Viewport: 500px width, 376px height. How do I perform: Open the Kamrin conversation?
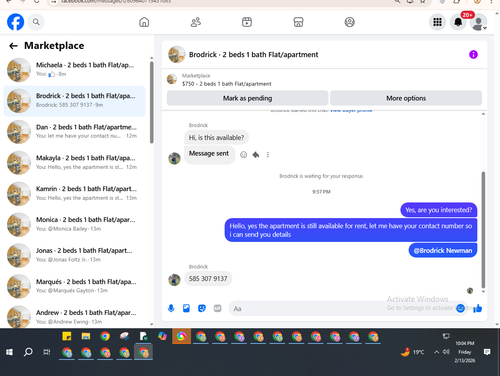74,193
